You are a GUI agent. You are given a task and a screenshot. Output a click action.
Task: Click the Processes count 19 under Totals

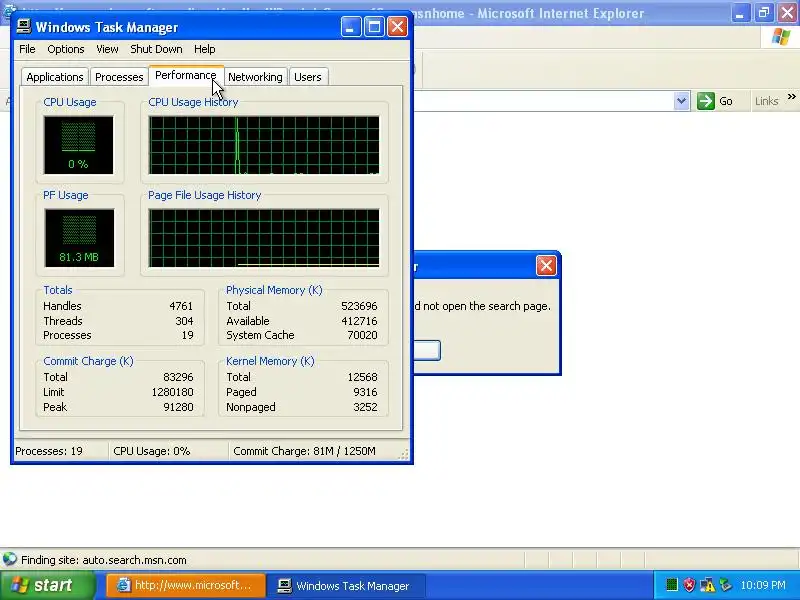point(188,335)
